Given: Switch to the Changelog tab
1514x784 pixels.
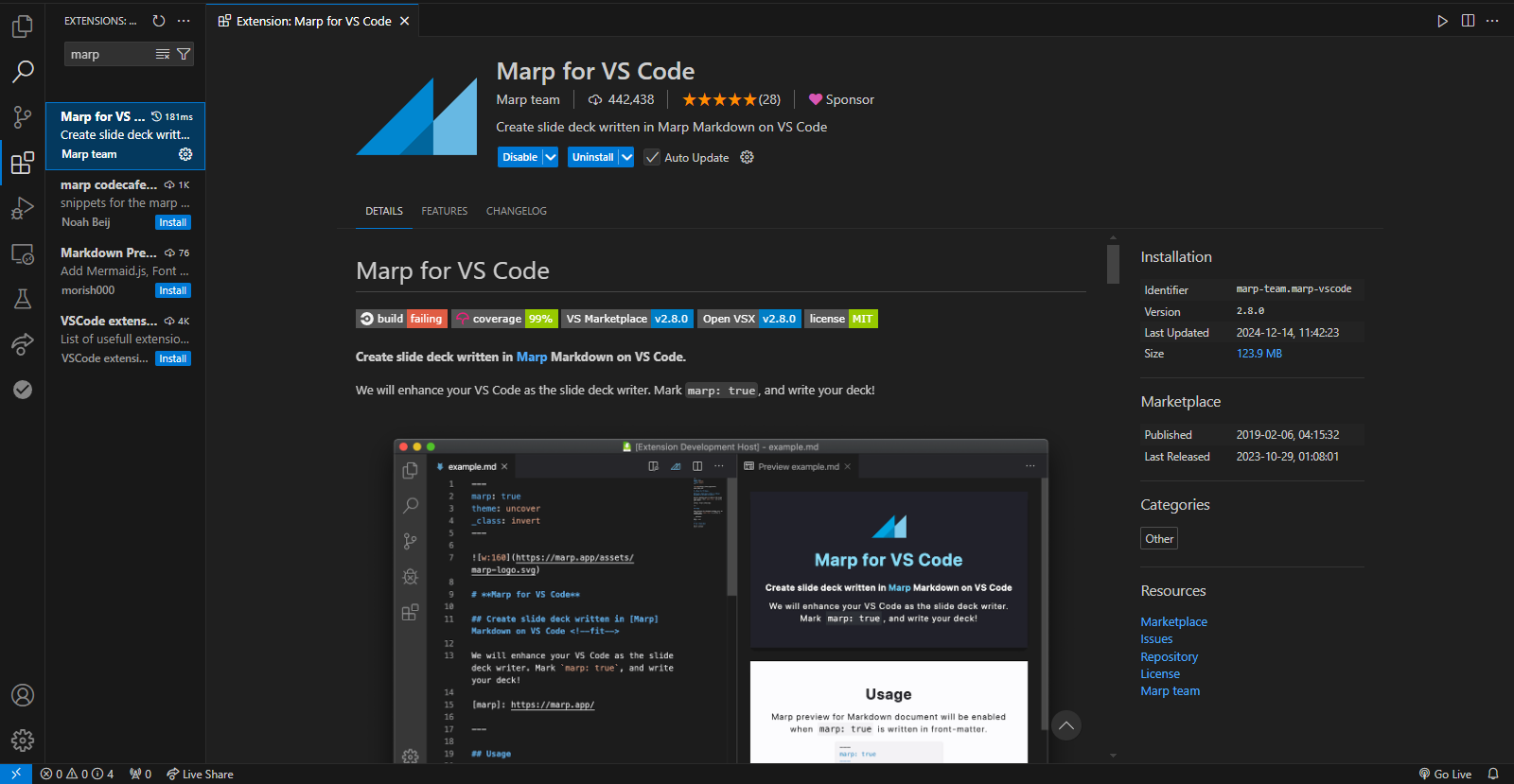Looking at the screenshot, I should click(517, 211).
